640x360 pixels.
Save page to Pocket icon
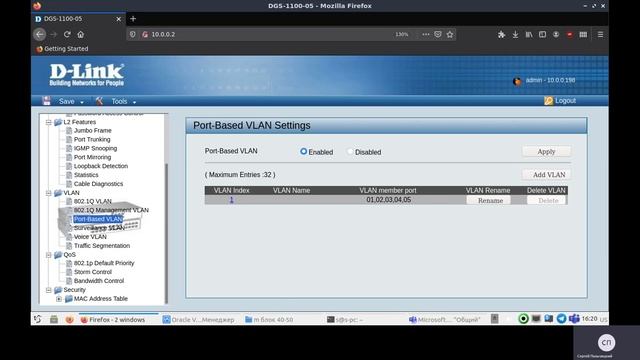438,35
